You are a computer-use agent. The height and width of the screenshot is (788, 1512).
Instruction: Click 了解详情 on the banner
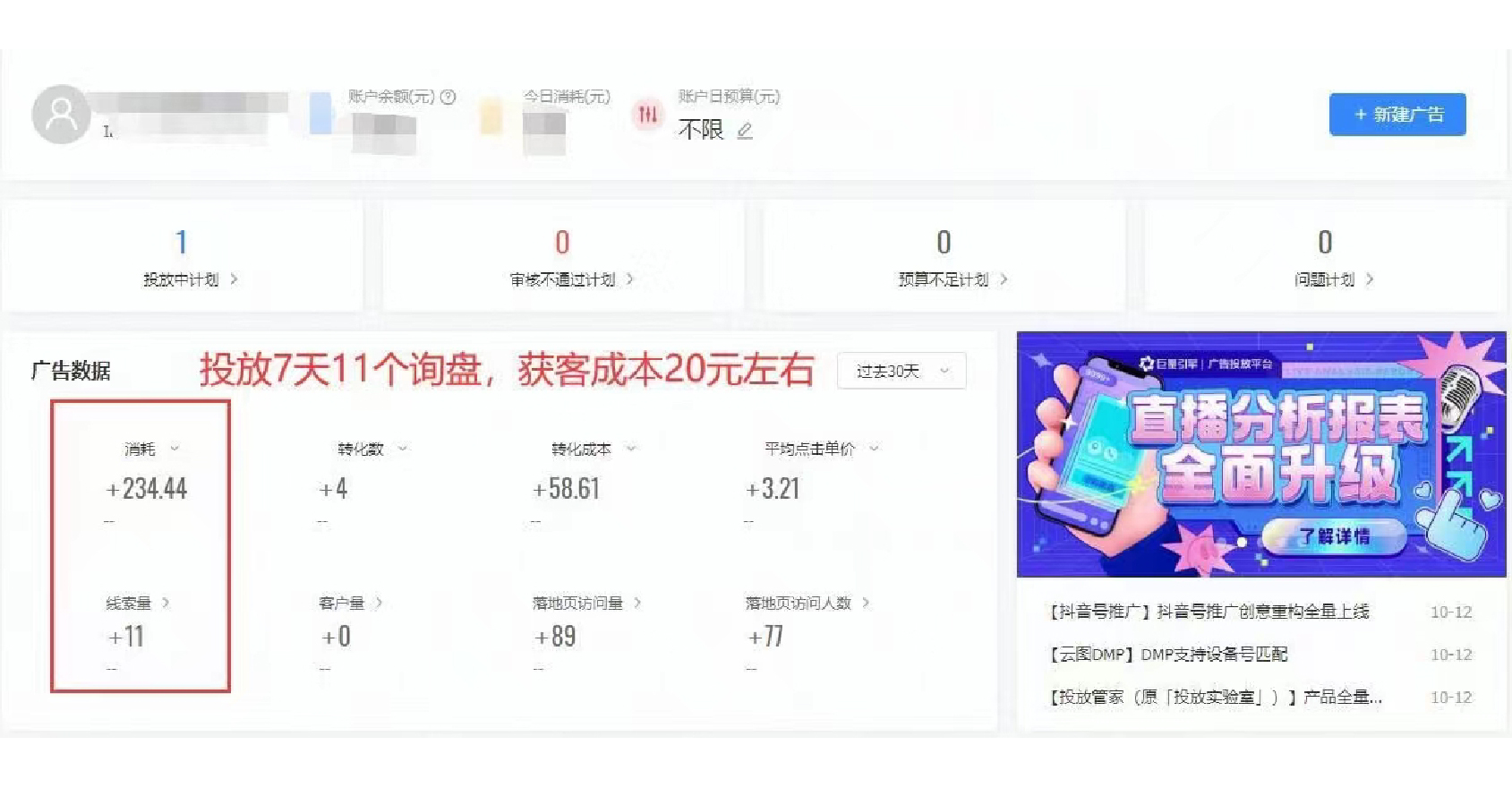click(1334, 536)
